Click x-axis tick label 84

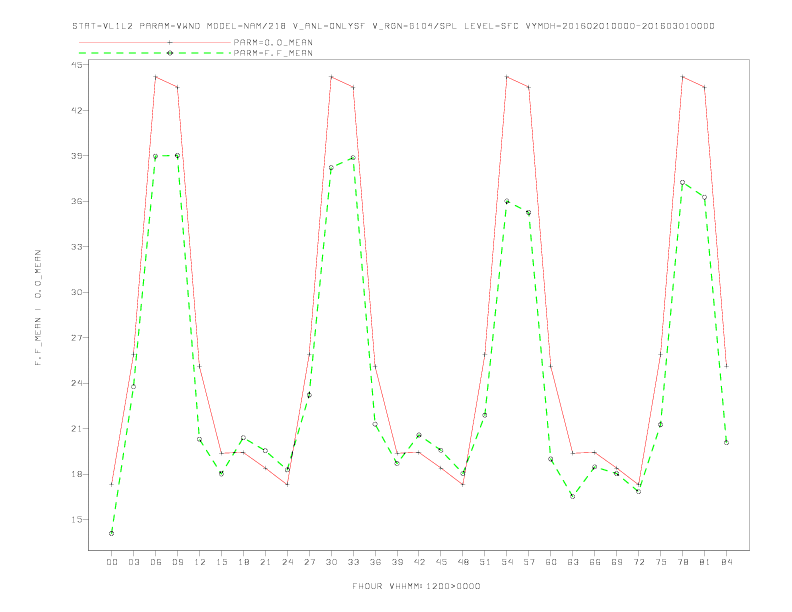[726, 562]
